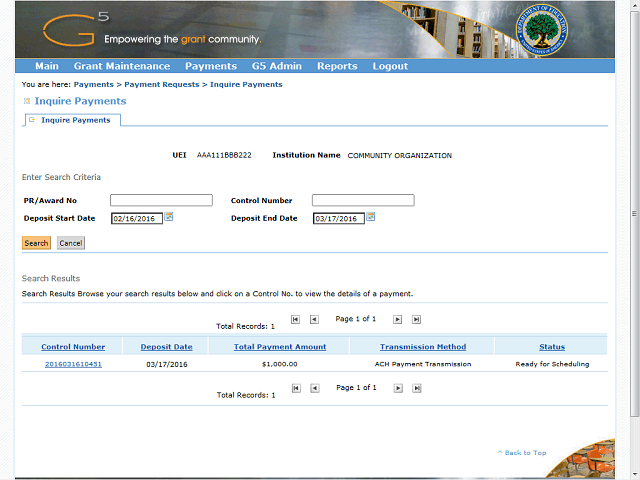Screen dimensions: 640x480
Task: Click the Search button
Action: pyautogui.click(x=36, y=243)
